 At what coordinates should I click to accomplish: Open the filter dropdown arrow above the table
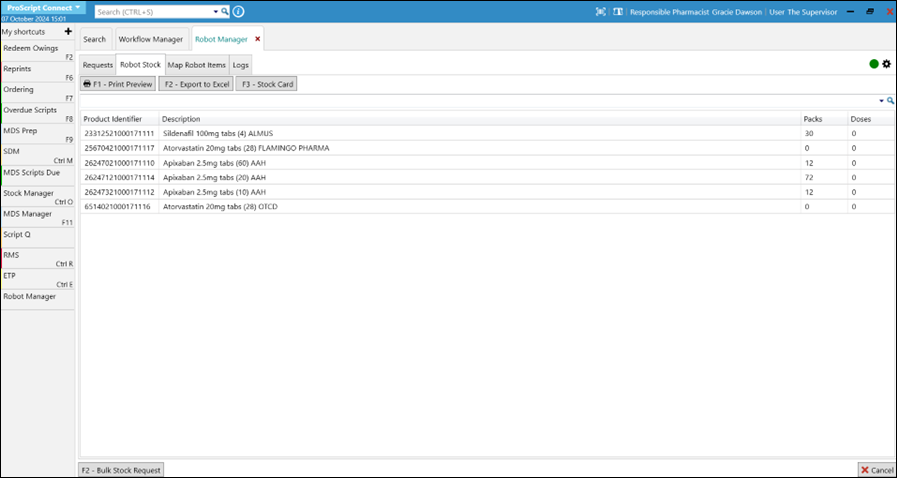click(882, 101)
